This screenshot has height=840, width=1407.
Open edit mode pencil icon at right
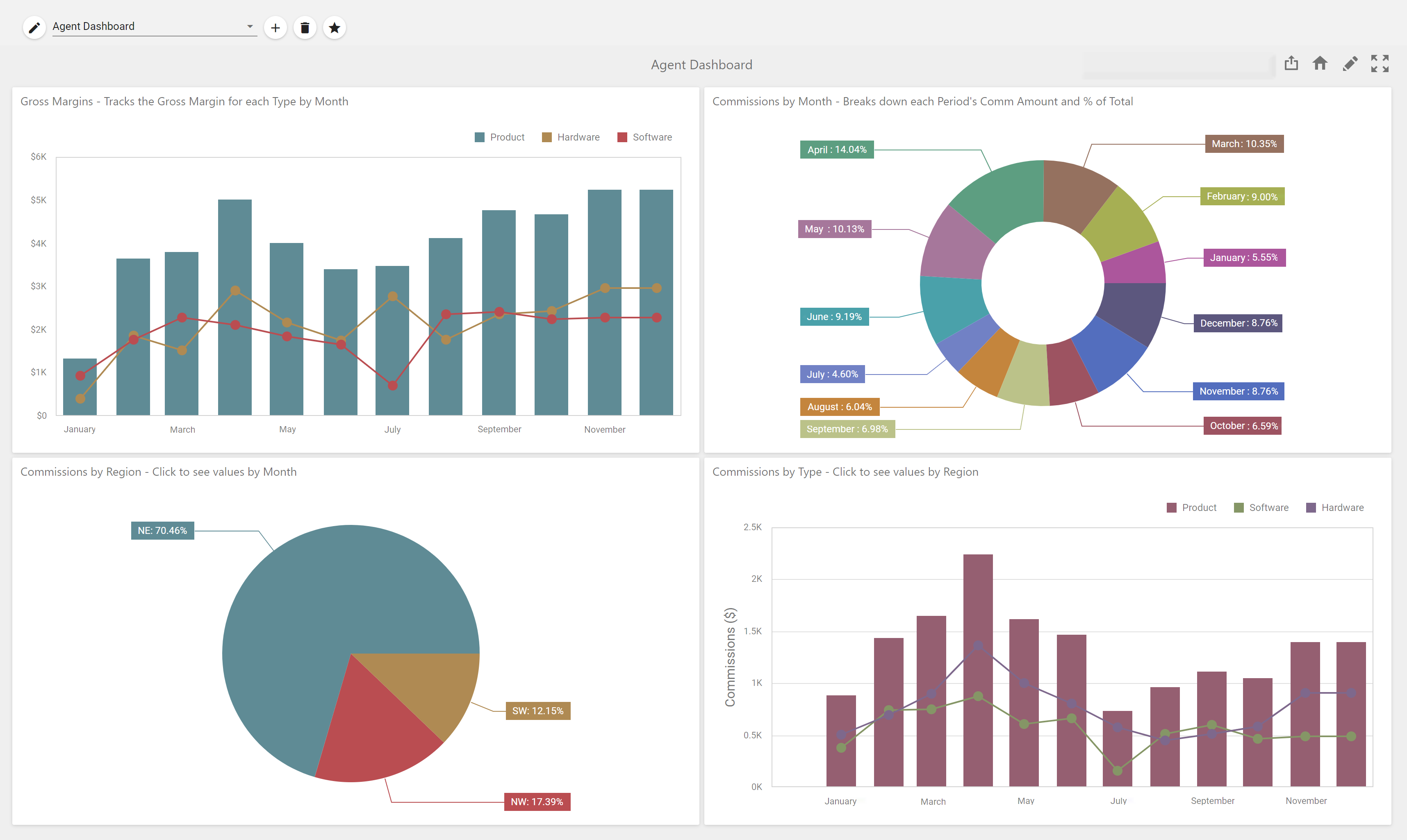click(x=1350, y=63)
